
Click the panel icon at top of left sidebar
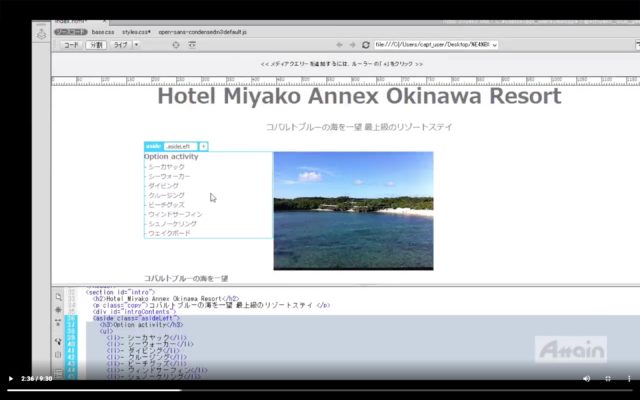[x=41, y=35]
